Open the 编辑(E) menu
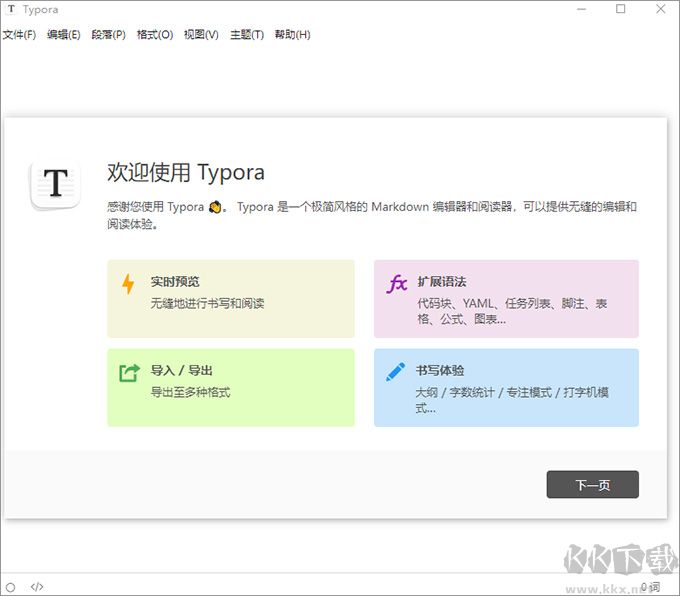 [64, 35]
